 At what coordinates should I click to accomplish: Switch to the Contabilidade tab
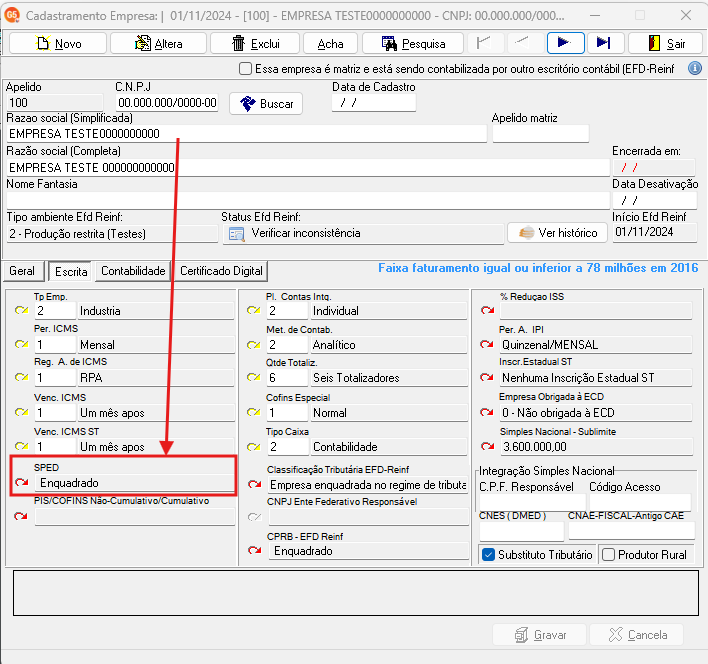click(133, 271)
